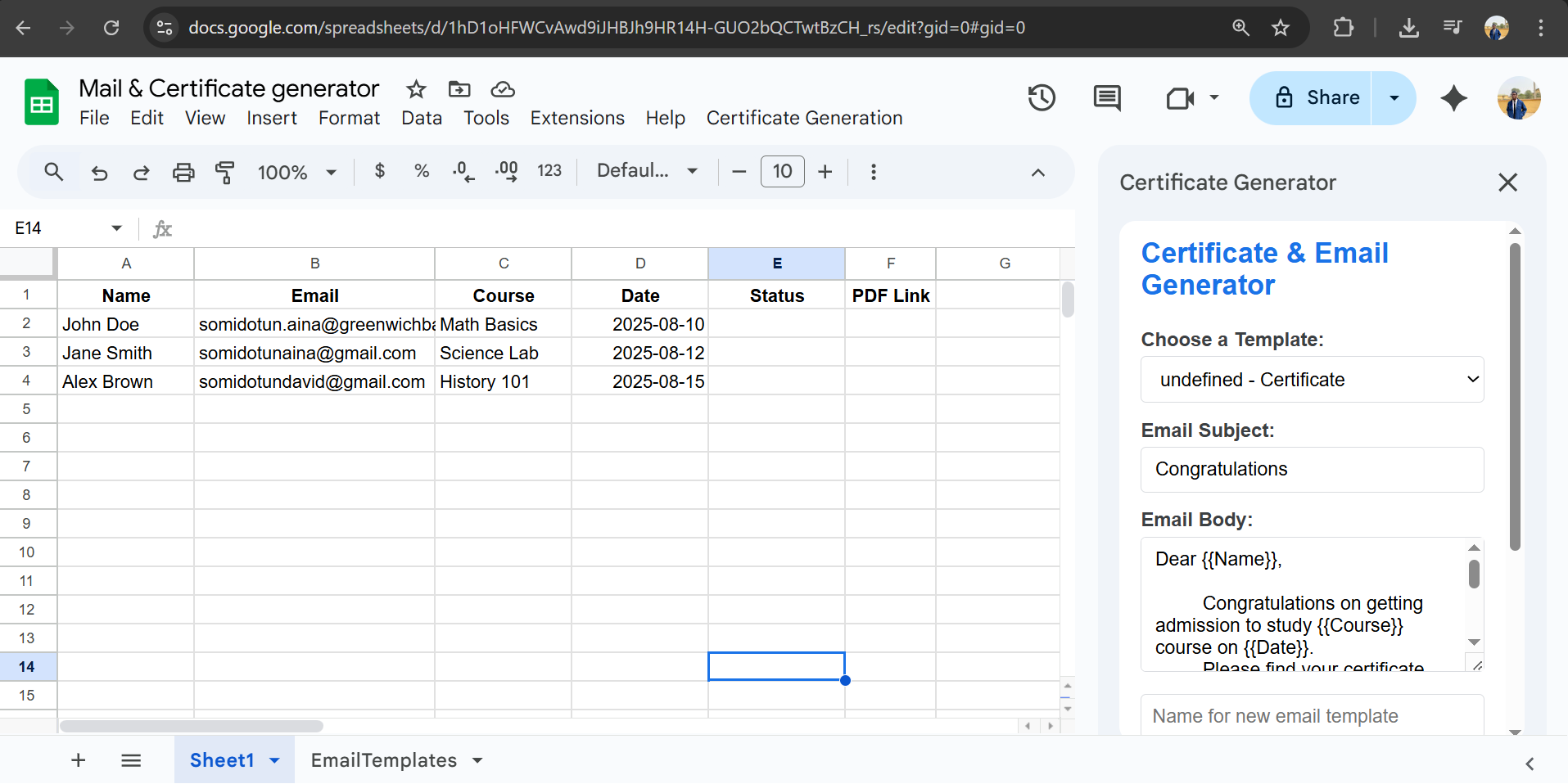Expand the Choose a Template dropdown

coord(1312,380)
